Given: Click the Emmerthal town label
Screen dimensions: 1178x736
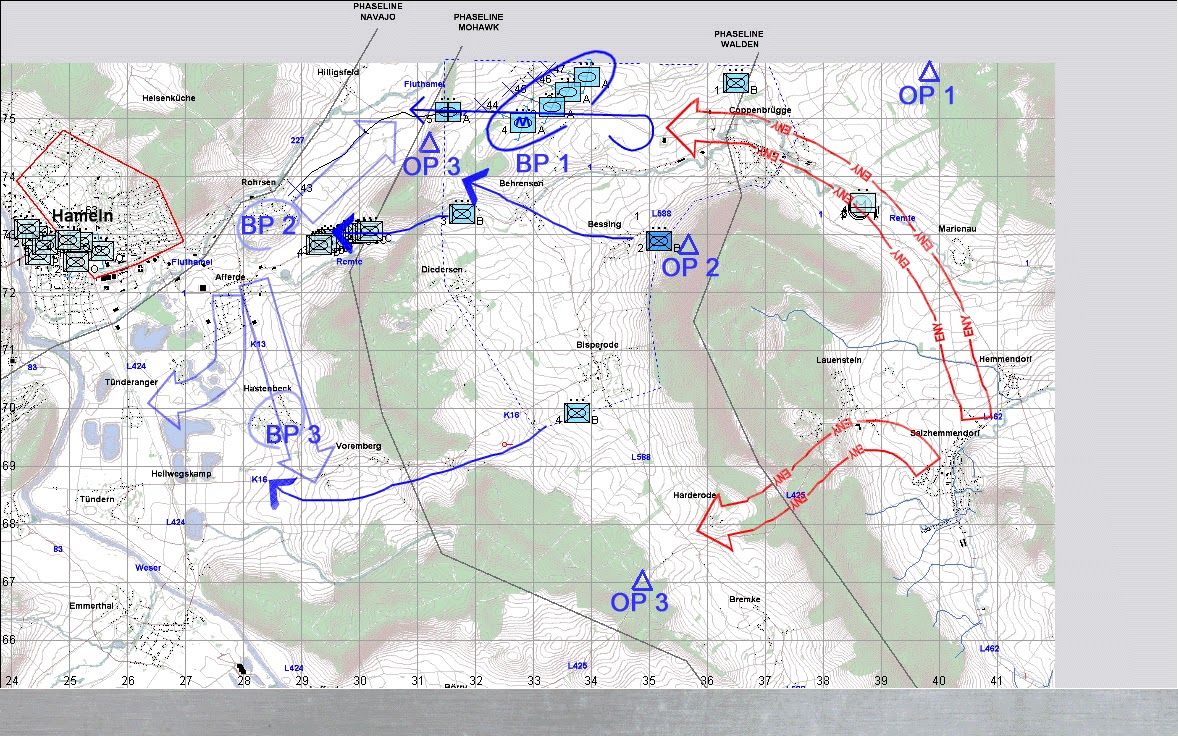Looking at the screenshot, I should click(91, 606).
